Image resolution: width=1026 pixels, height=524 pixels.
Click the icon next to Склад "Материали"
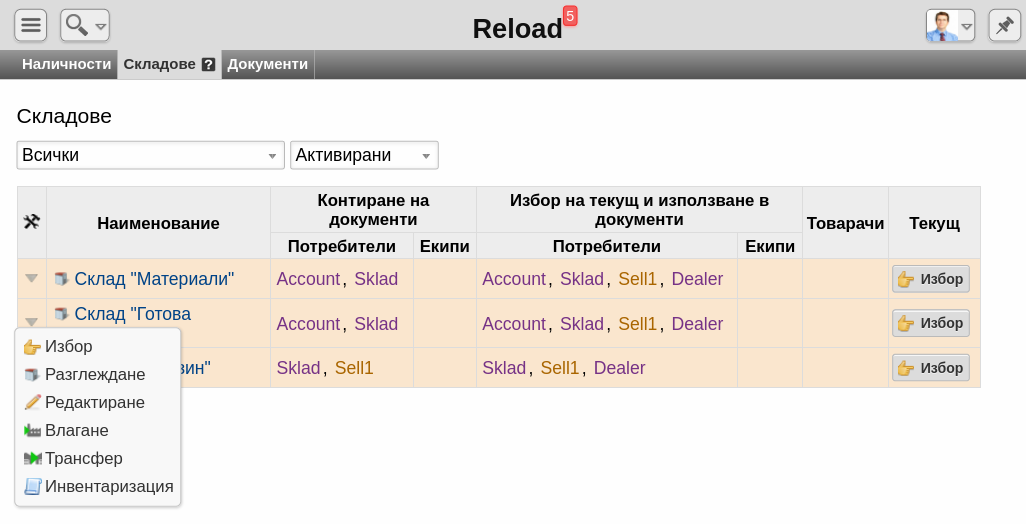coord(62,279)
